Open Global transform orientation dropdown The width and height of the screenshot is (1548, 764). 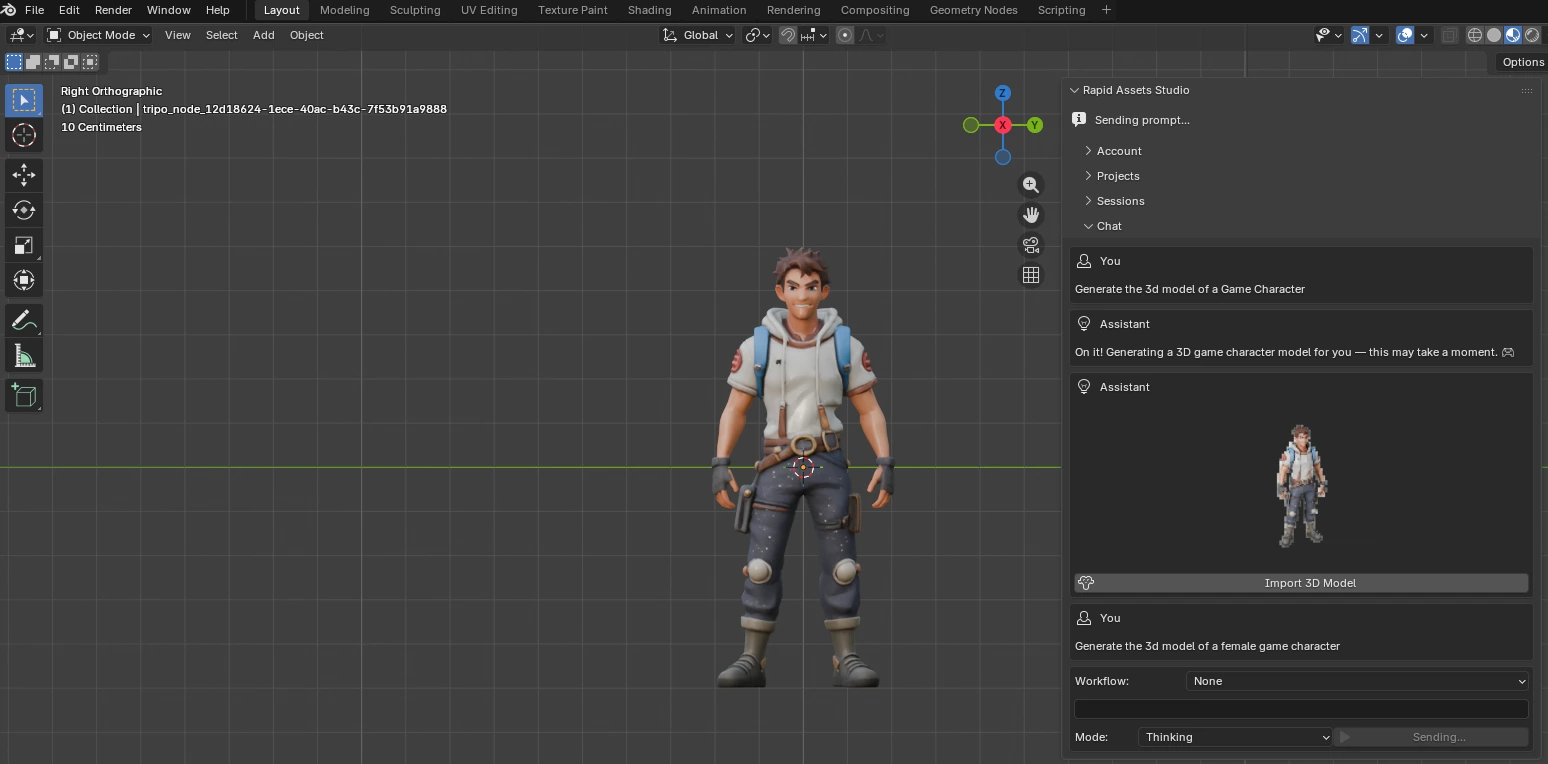pos(698,35)
